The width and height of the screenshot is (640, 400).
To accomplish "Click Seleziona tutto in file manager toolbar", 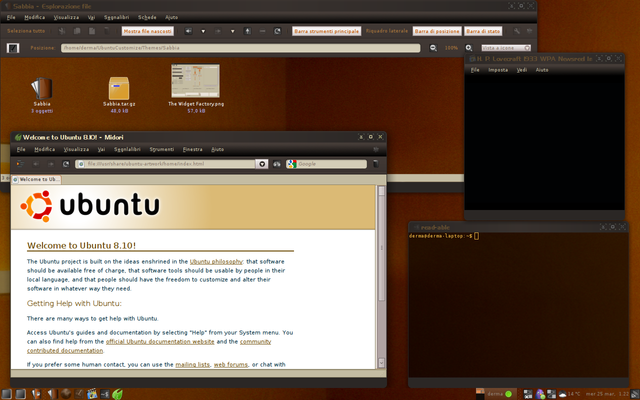I will click(x=26, y=31).
